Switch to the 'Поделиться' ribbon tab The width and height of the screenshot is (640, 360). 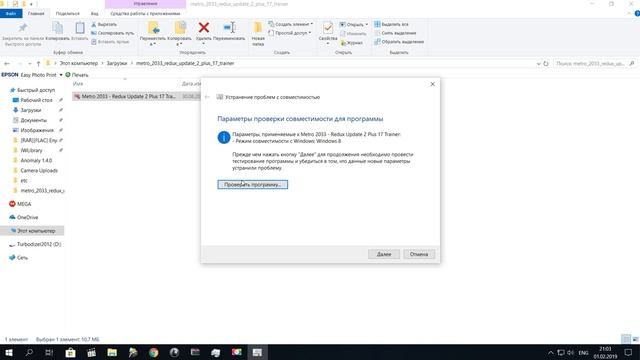pos(67,13)
